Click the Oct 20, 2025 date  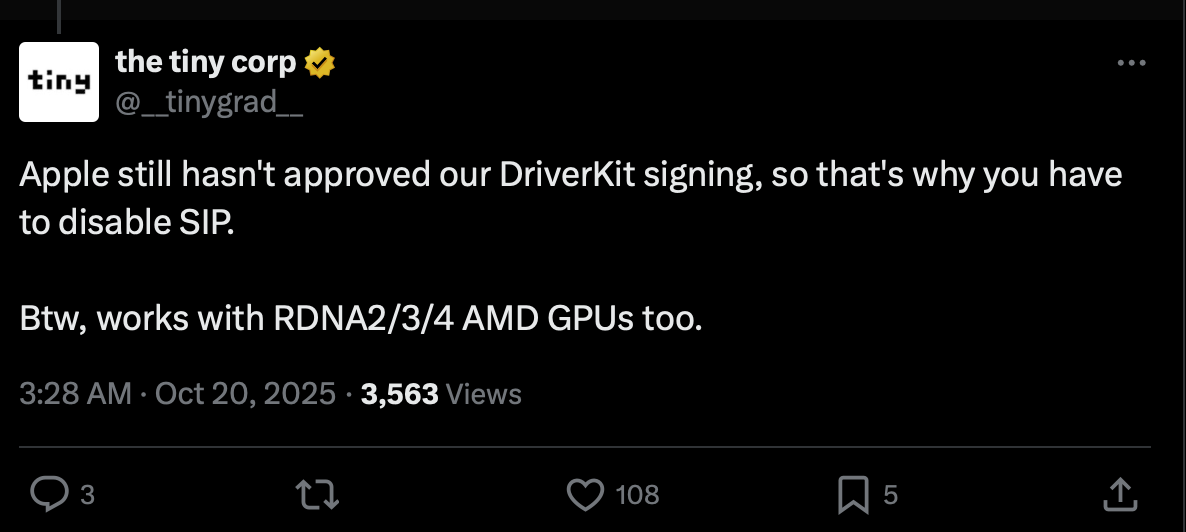tap(246, 393)
